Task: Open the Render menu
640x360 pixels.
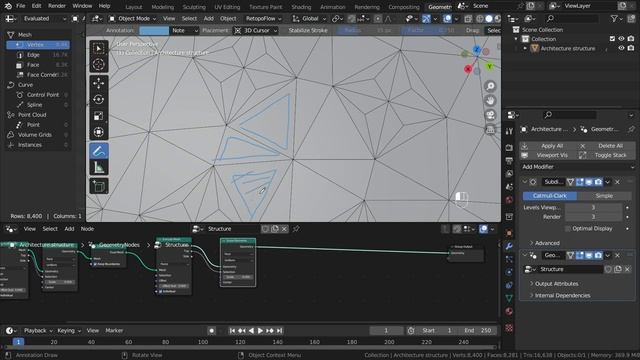Action: tap(57, 6)
